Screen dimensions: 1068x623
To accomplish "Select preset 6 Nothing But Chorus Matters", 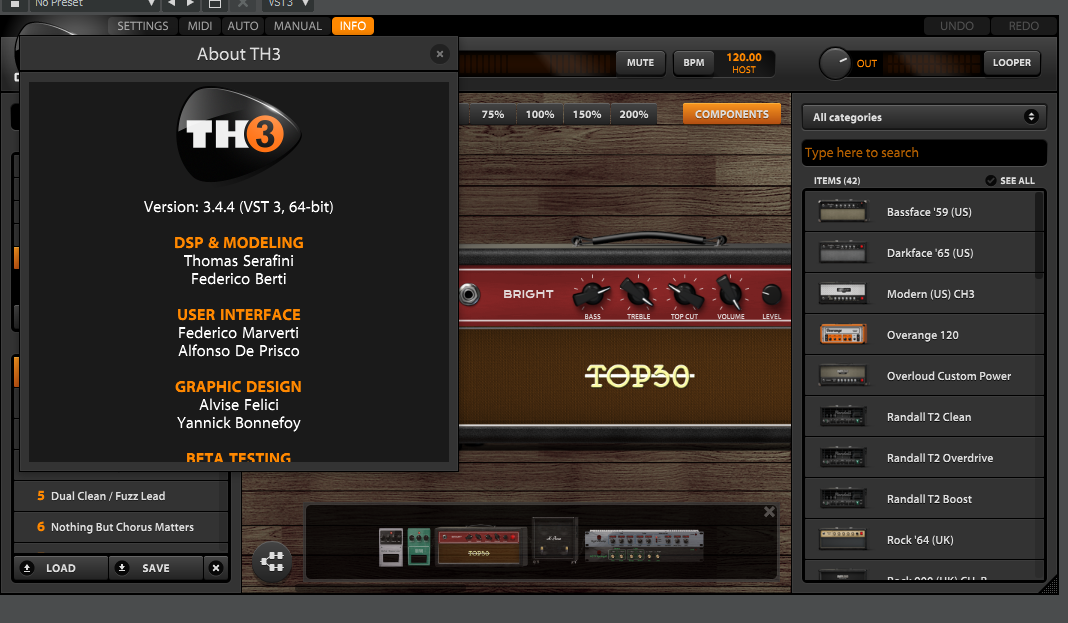I will click(x=121, y=527).
